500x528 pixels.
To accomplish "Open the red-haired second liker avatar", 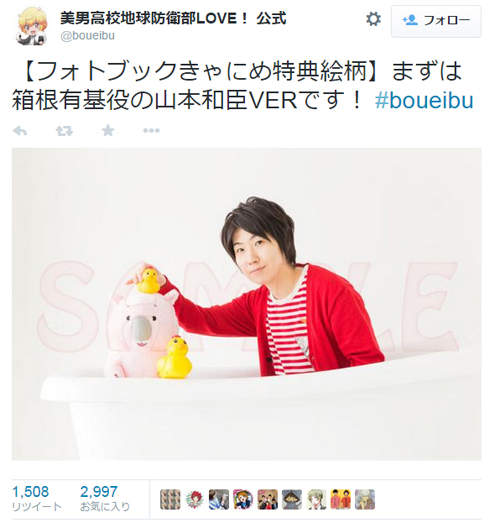I will coord(194,499).
